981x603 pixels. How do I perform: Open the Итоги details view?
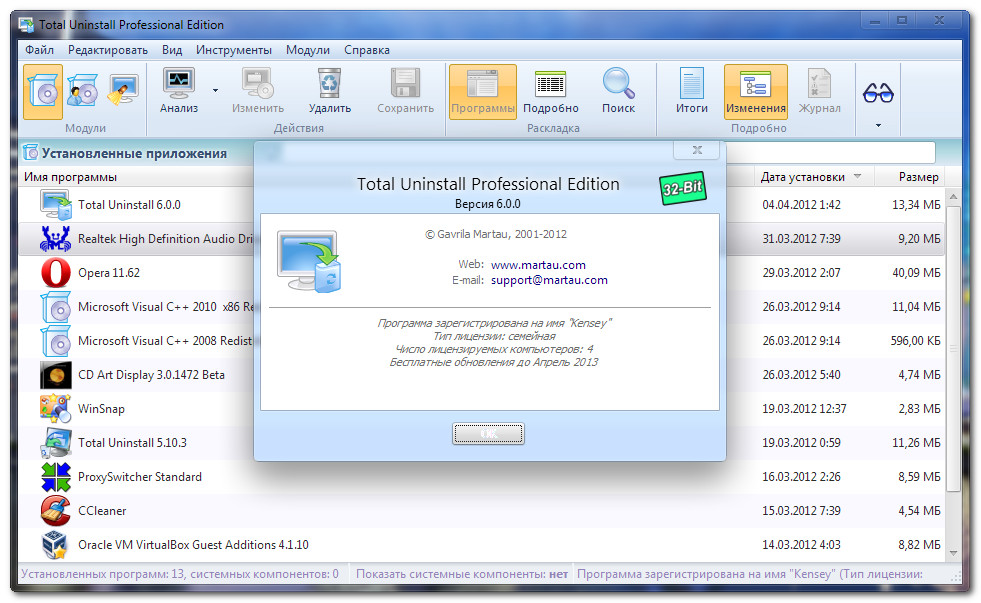click(691, 91)
